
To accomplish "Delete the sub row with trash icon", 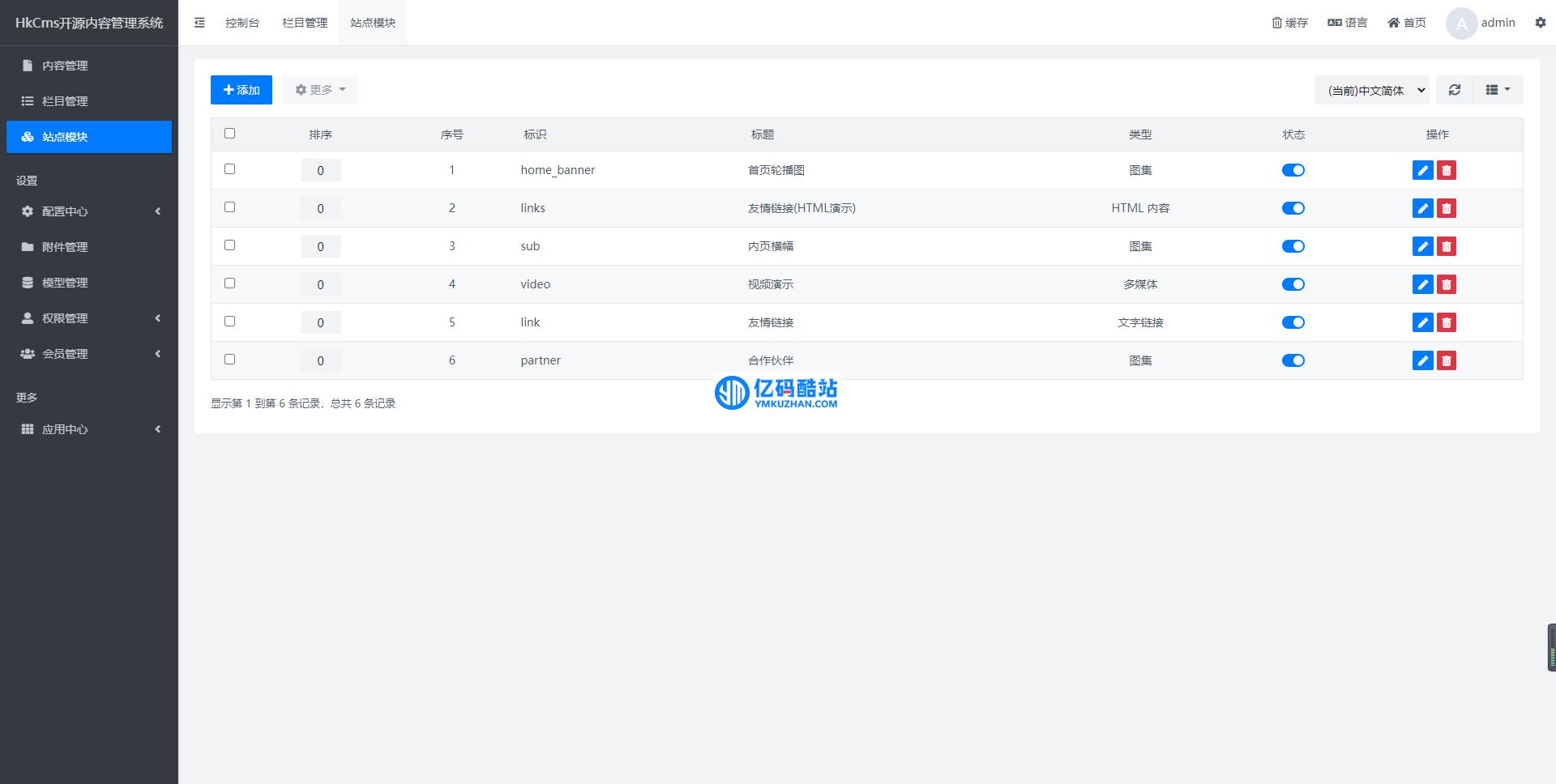I will pos(1447,246).
